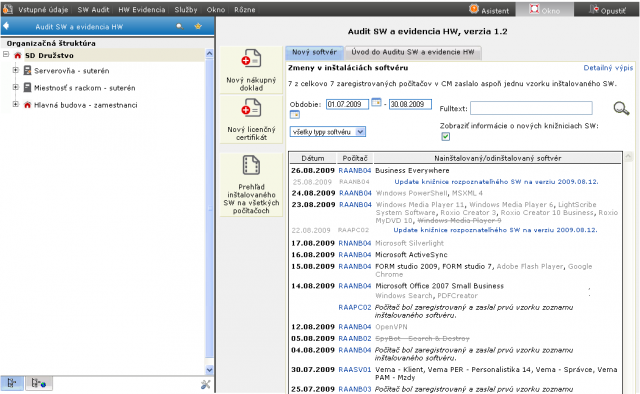The image size is (640, 394).
Task: Click the Fulltext search field
Action: (531, 108)
